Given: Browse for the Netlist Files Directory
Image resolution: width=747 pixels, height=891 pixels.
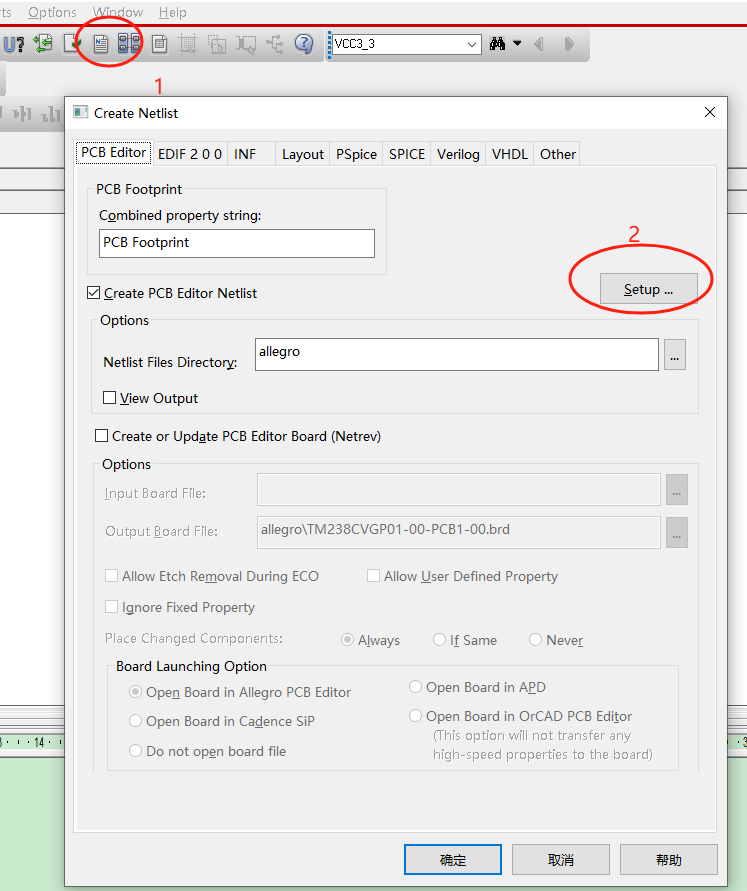Looking at the screenshot, I should tap(675, 355).
